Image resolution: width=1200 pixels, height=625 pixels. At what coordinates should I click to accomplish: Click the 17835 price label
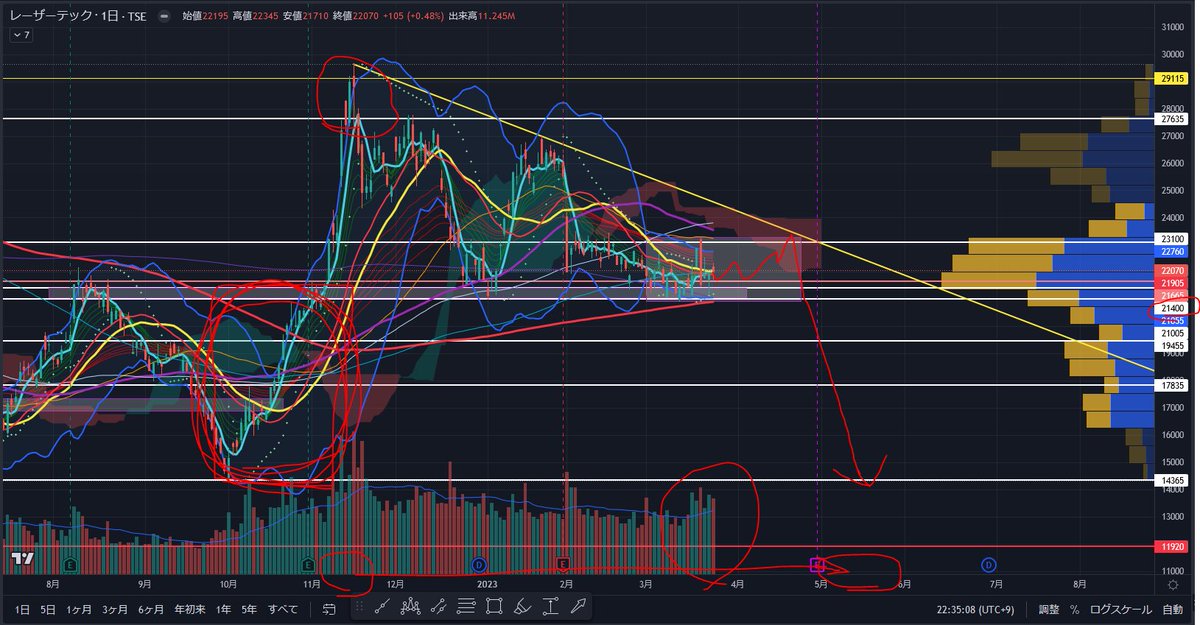click(1171, 385)
